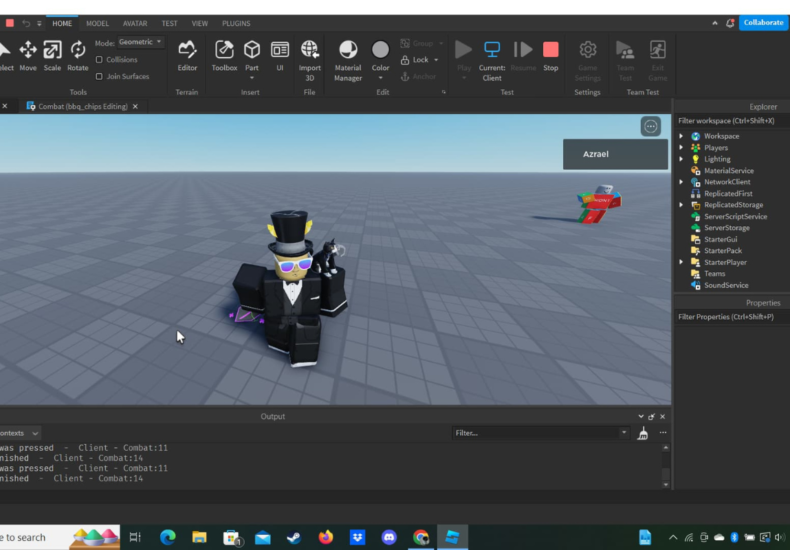The image size is (790, 550).
Task: Select Teams in Explorer
Action: tap(714, 273)
